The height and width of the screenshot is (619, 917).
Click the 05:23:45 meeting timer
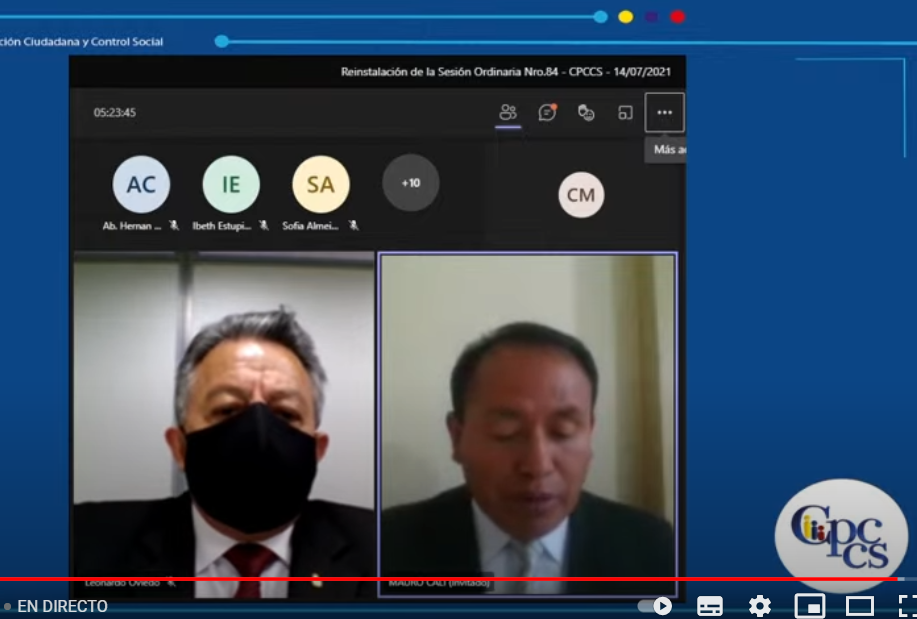point(115,112)
